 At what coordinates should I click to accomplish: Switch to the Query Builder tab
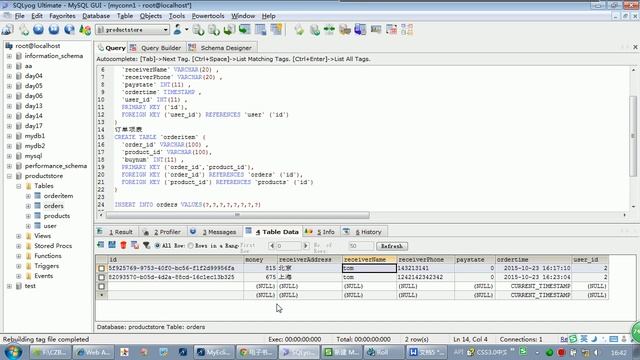click(x=156, y=48)
